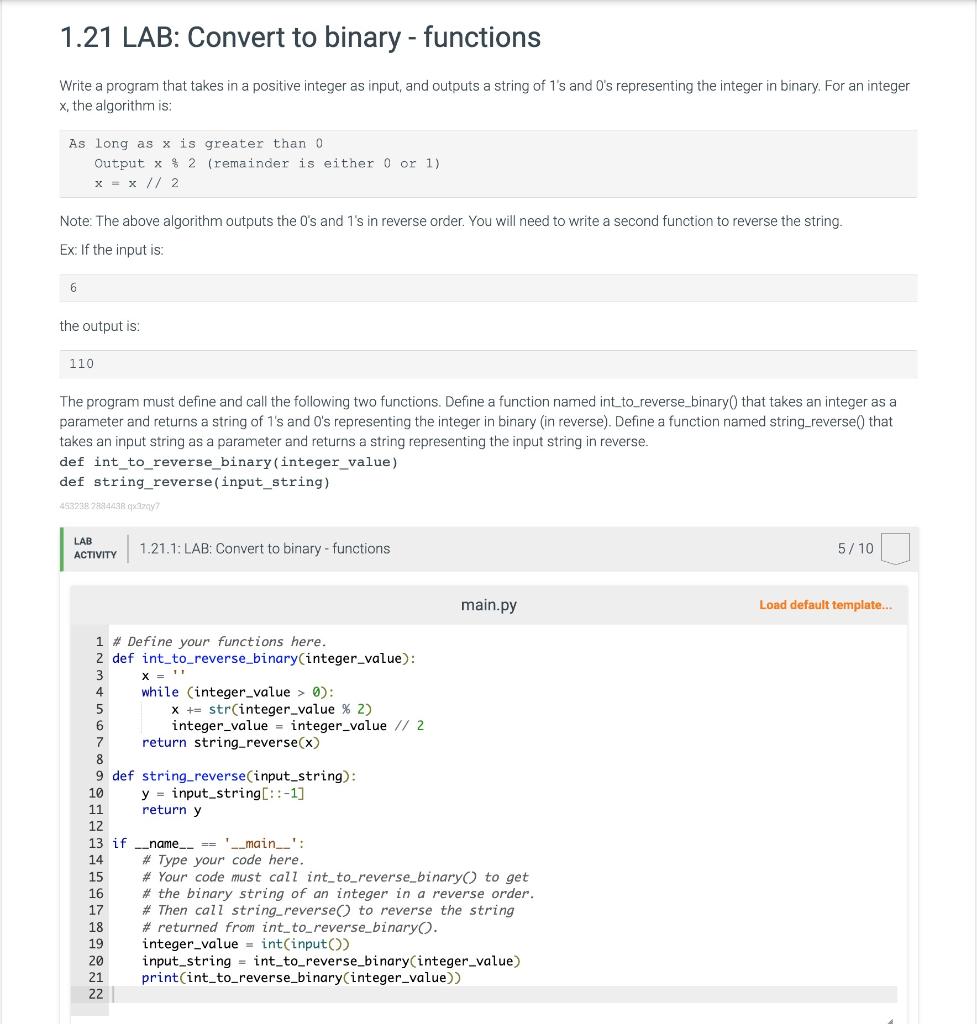
Task: Click the bookmark flag next to 5/10 score
Action: click(896, 547)
